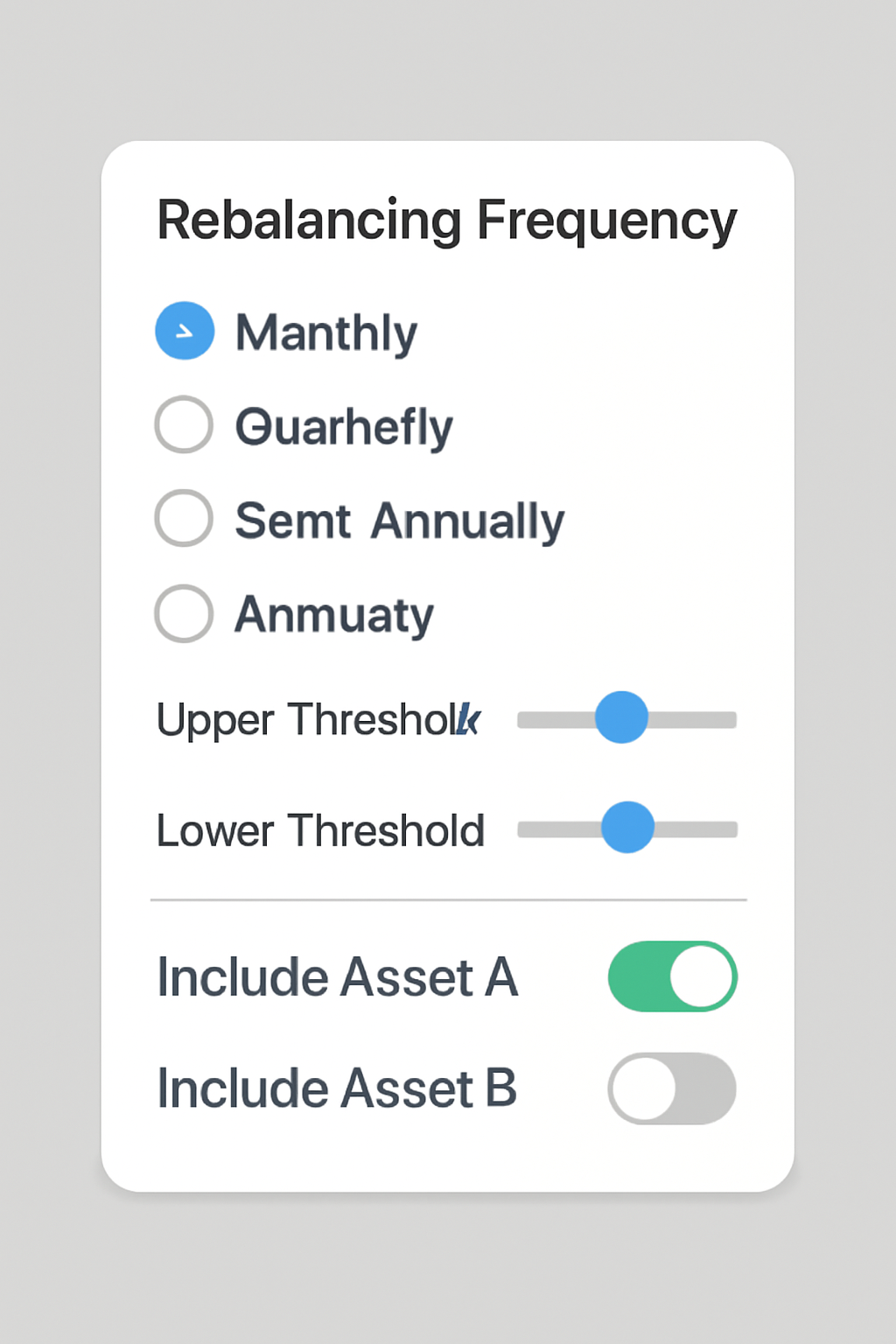The image size is (896, 1344).
Task: Choose the Guarhefly radio option
Action: click(x=184, y=424)
